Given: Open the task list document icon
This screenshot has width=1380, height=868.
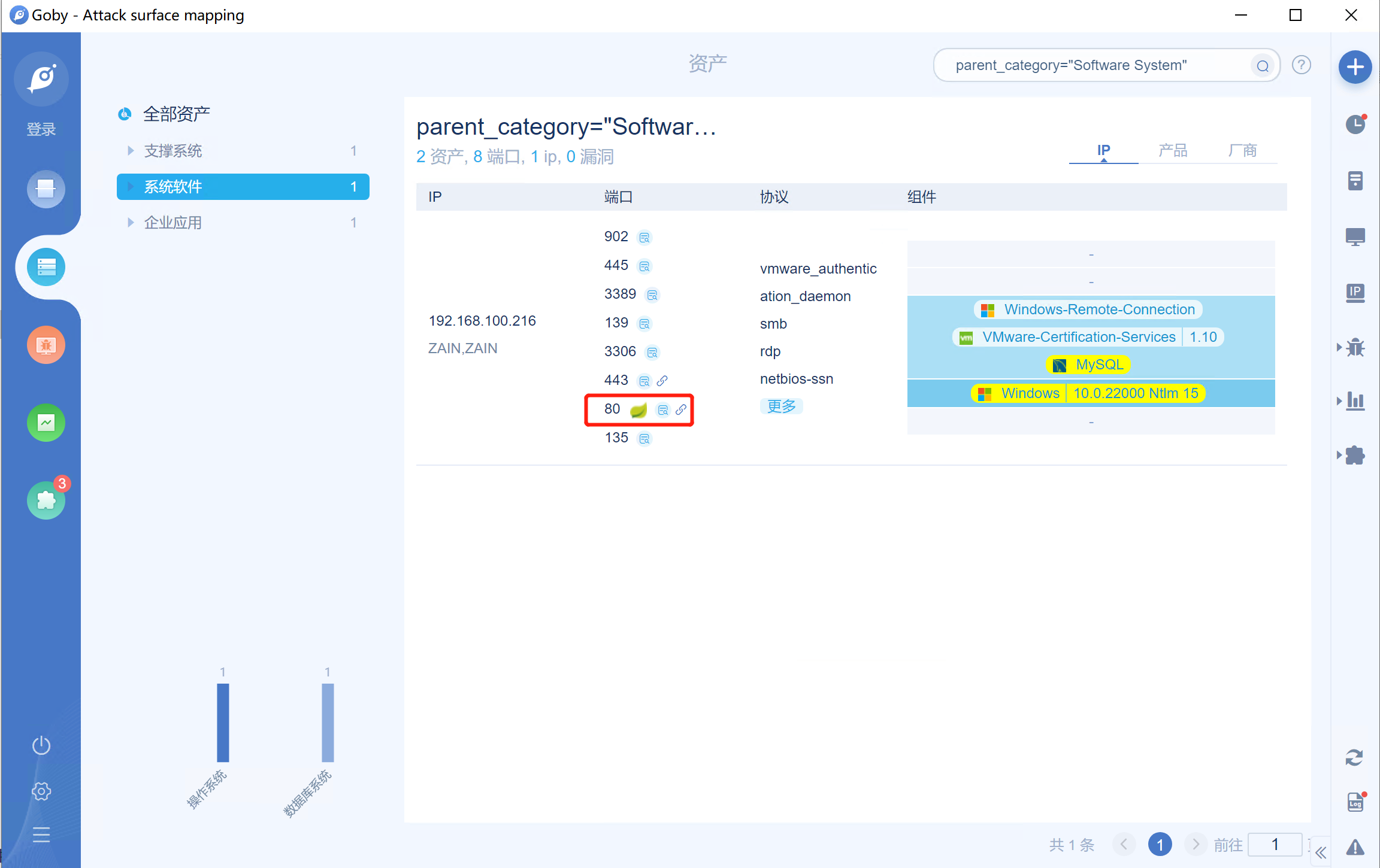Looking at the screenshot, I should point(1355,180).
